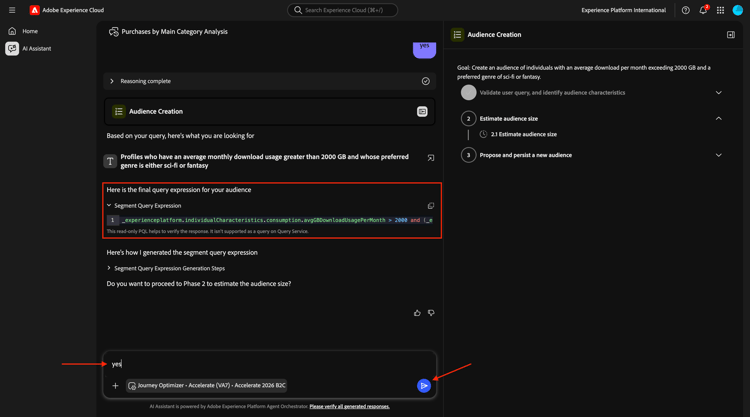Open the notifications bell
The image size is (750, 417).
[703, 10]
